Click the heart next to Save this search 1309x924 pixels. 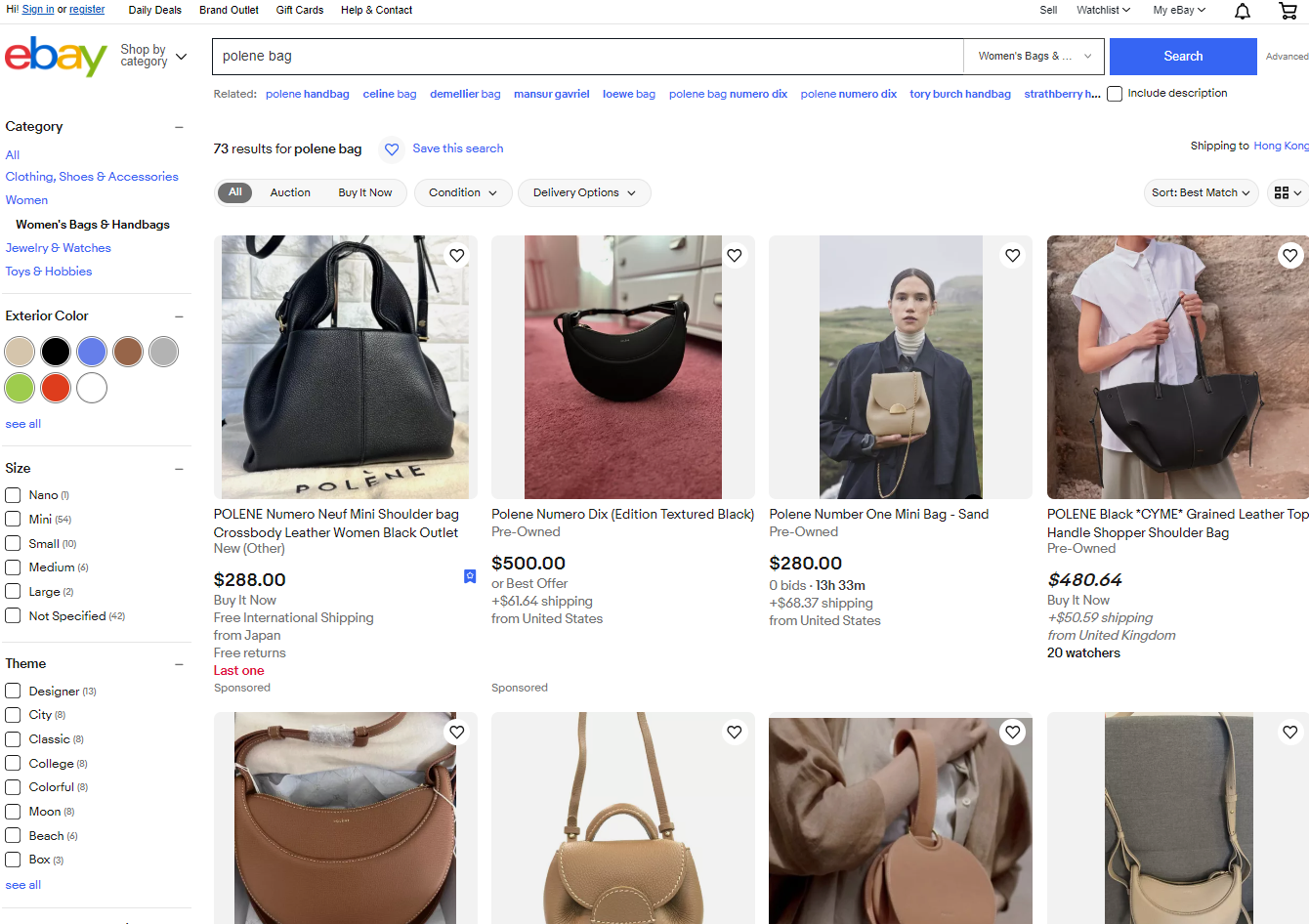[392, 149]
